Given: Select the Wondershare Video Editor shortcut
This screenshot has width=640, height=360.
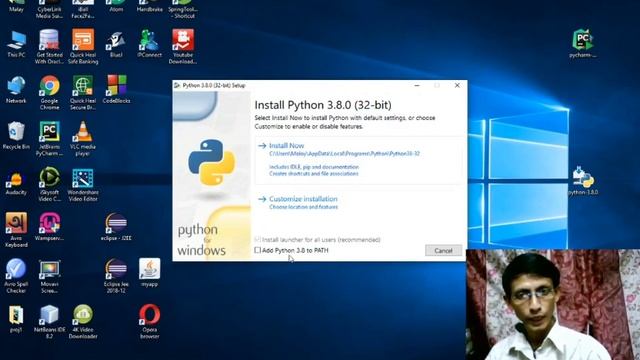Looking at the screenshot, I should (x=83, y=185).
